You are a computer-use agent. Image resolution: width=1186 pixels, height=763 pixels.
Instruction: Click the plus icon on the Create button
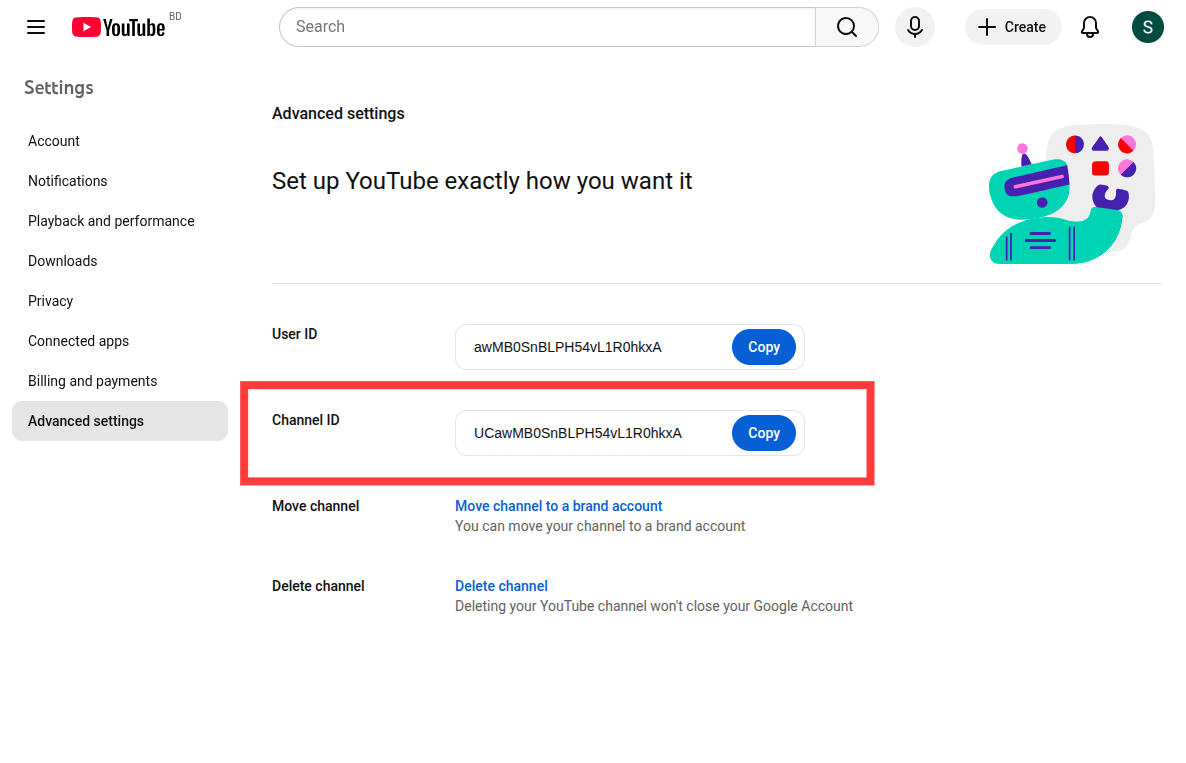[x=986, y=27]
